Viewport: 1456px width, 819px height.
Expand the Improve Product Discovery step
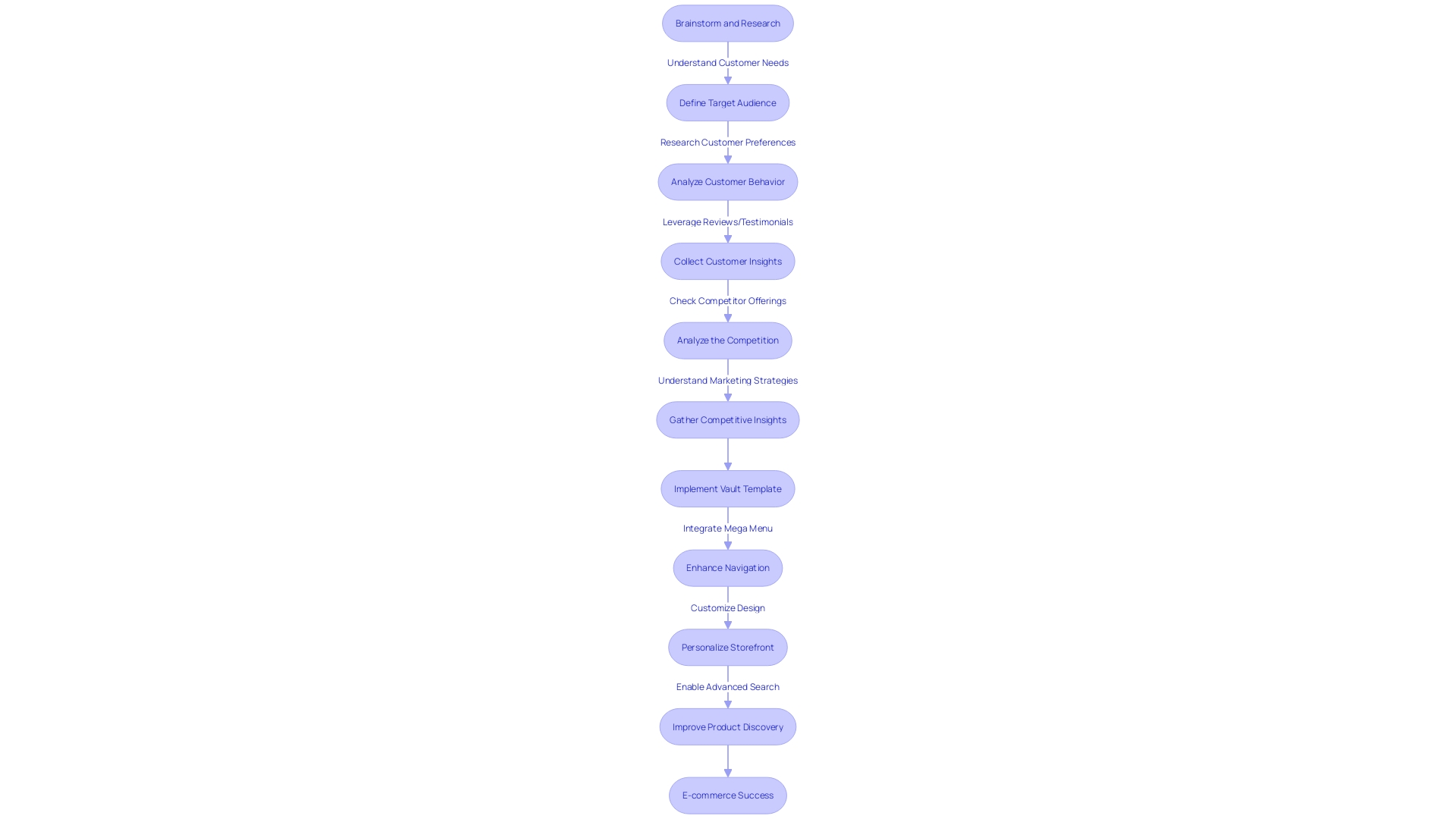click(x=728, y=726)
